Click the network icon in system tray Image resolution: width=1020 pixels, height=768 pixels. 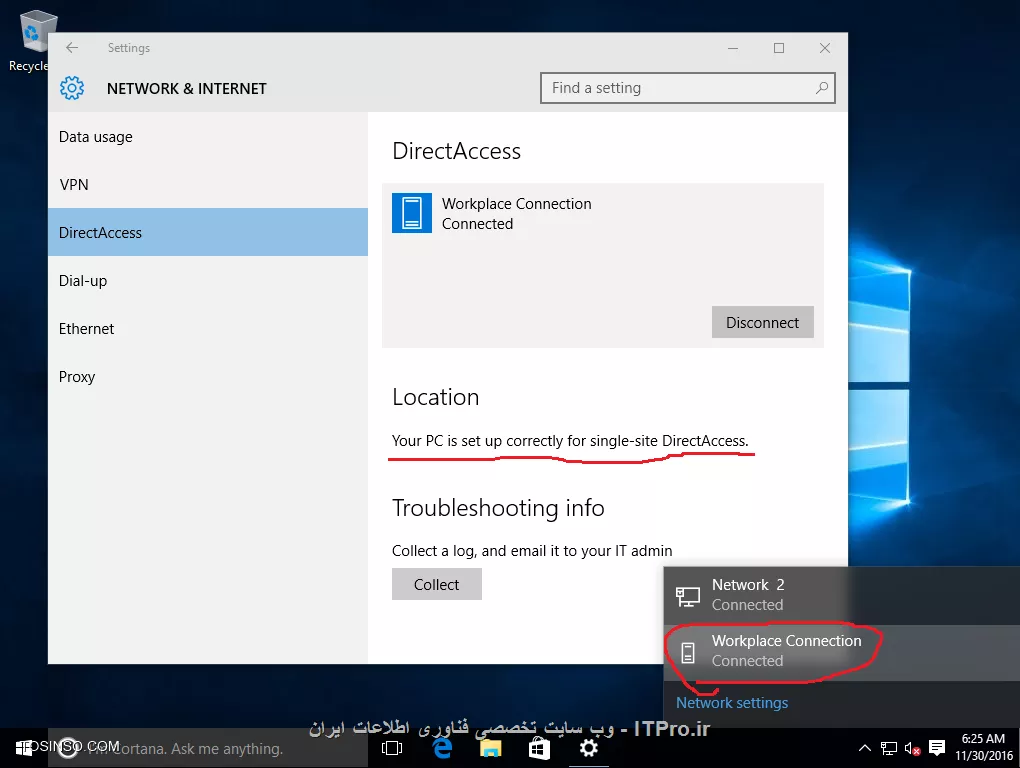889,748
